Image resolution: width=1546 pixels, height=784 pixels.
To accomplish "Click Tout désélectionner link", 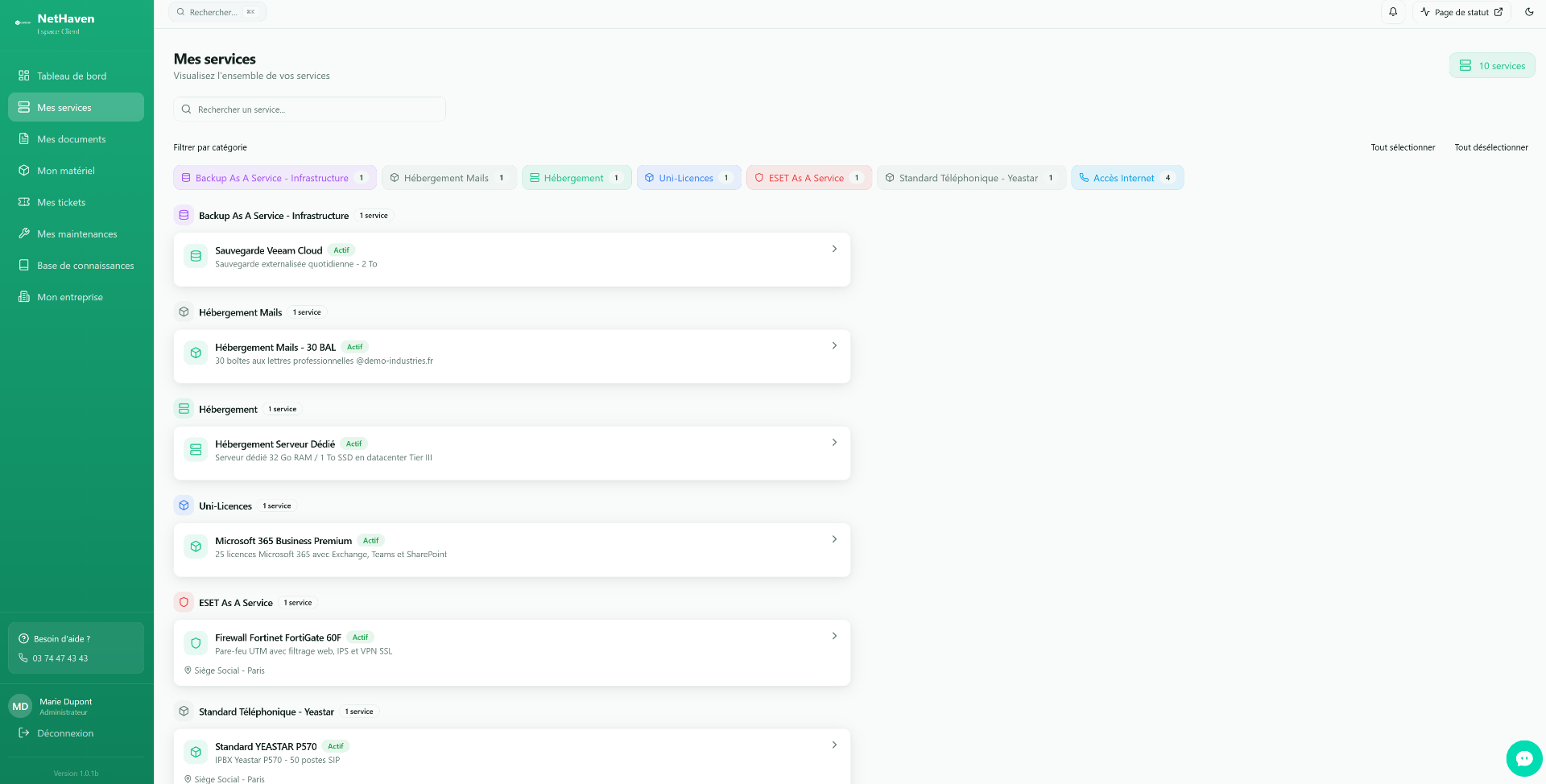I will (1490, 147).
